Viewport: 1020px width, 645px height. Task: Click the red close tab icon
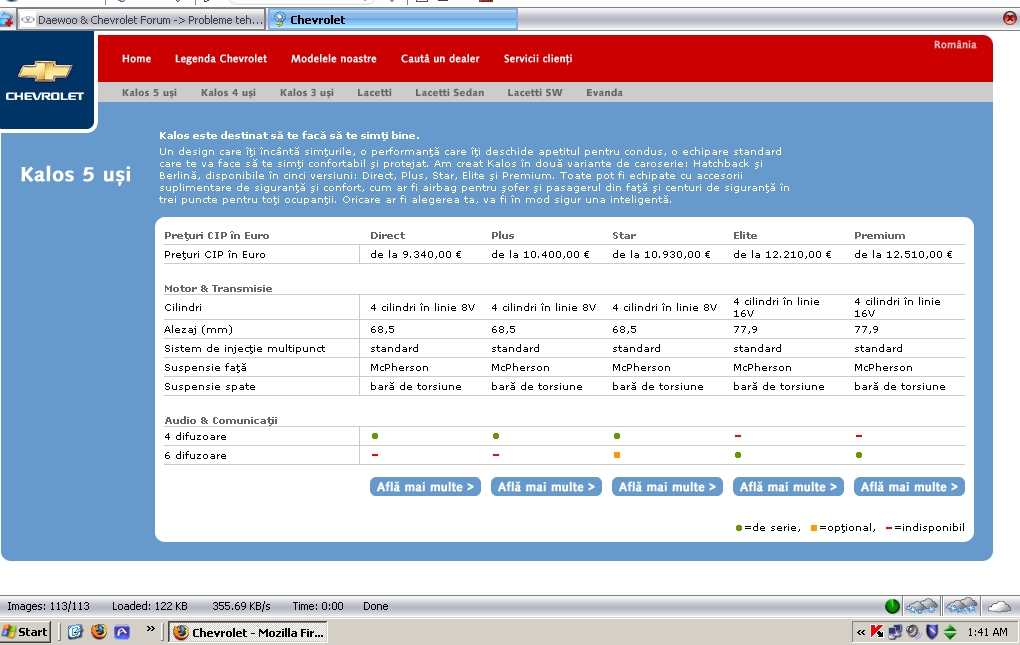[1009, 18]
